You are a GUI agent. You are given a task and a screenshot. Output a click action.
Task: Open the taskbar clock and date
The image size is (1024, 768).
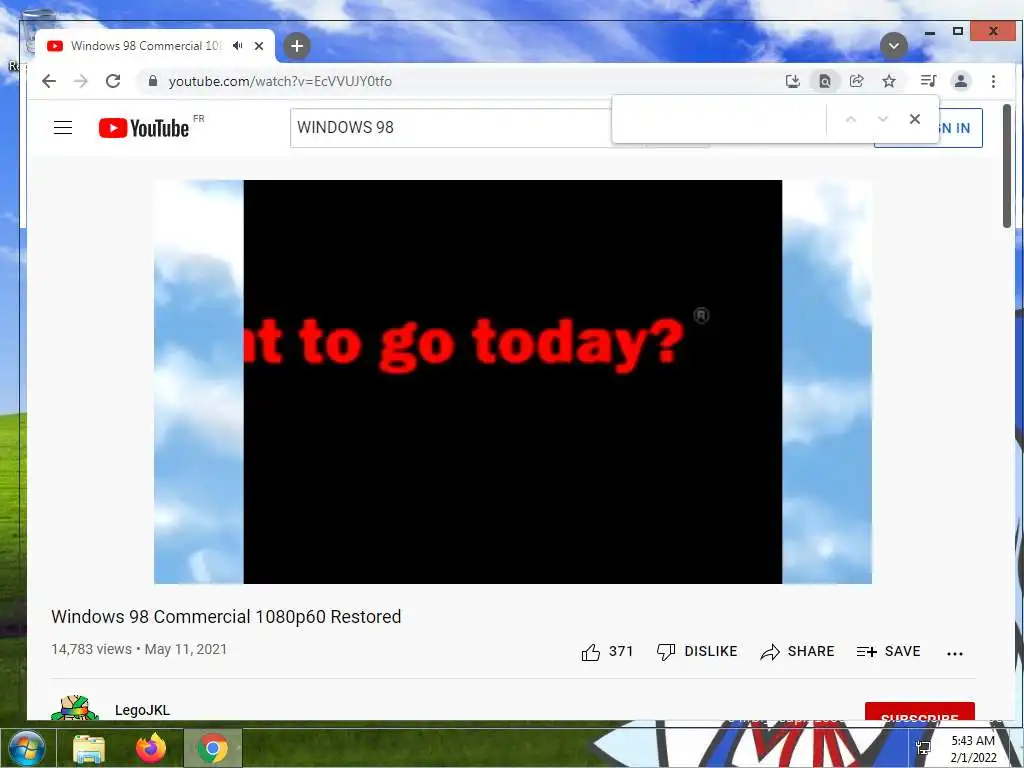click(973, 749)
